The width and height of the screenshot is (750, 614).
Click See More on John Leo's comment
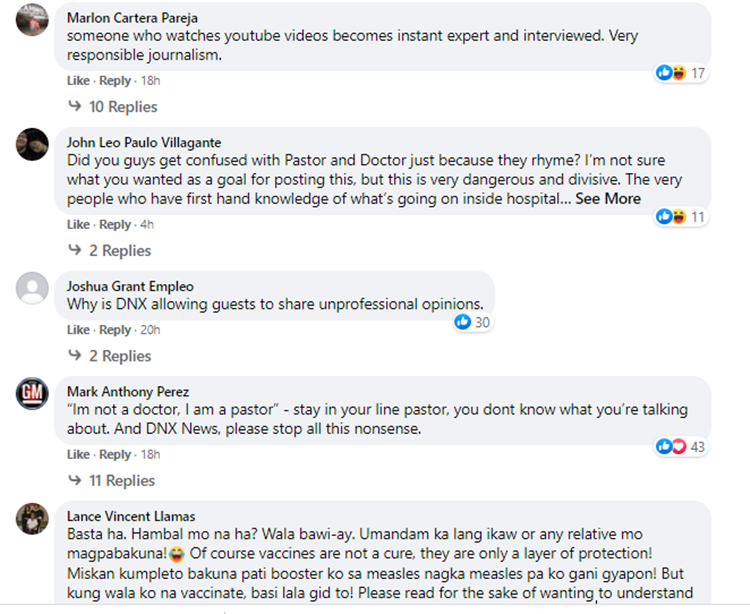[x=608, y=198]
